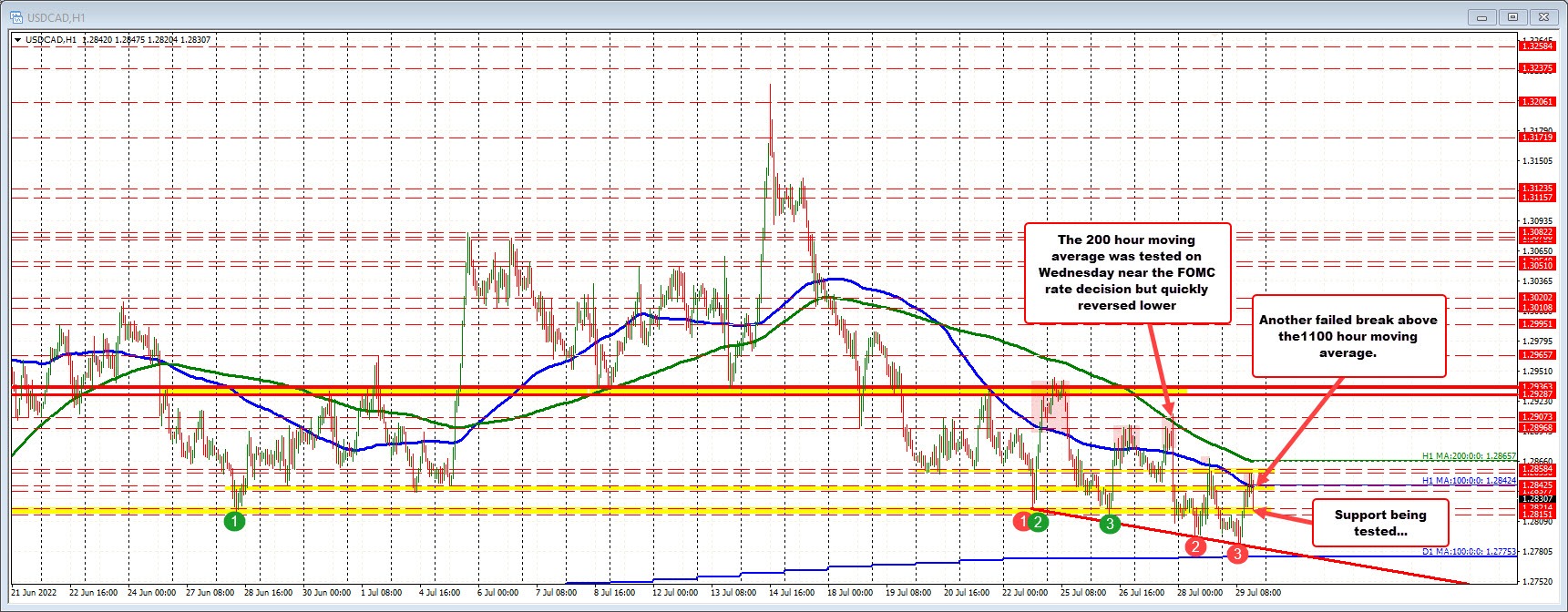Click the '14 Jul 16:00' time axis label
The width and height of the screenshot is (1568, 612).
(790, 593)
